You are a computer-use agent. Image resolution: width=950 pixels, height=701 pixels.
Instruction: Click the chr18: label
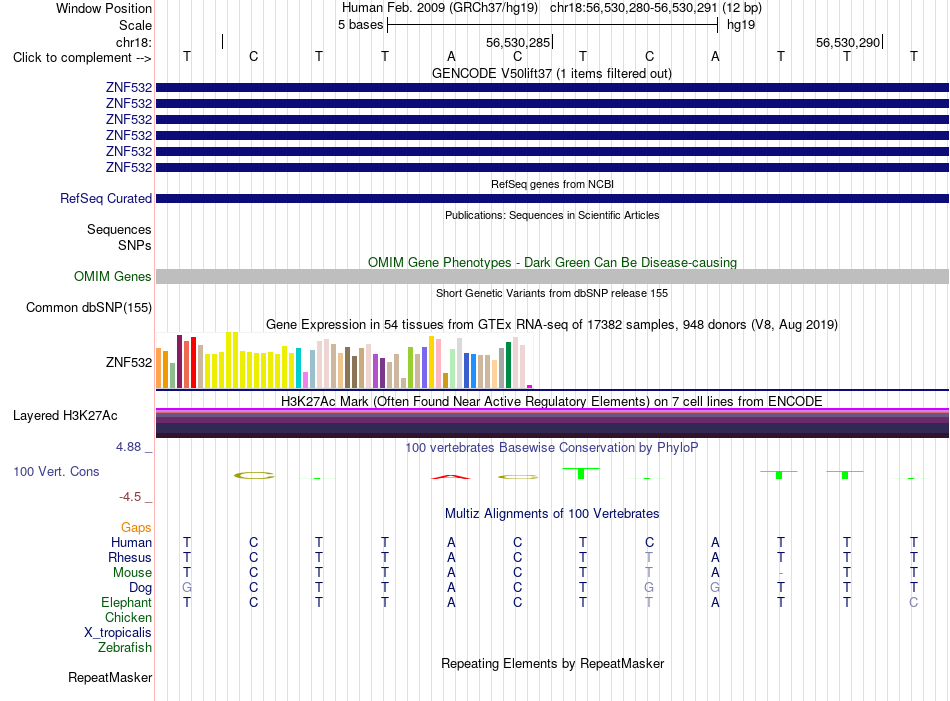point(134,42)
